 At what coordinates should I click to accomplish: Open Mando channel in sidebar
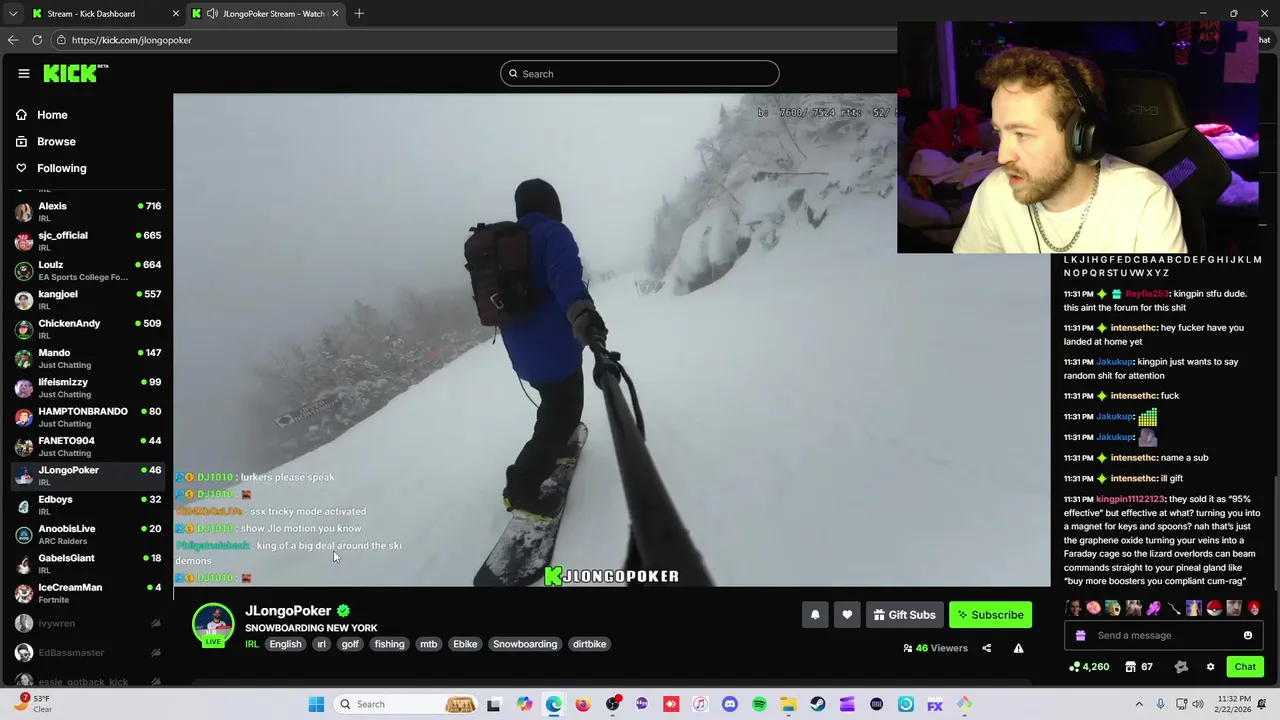[x=87, y=359]
